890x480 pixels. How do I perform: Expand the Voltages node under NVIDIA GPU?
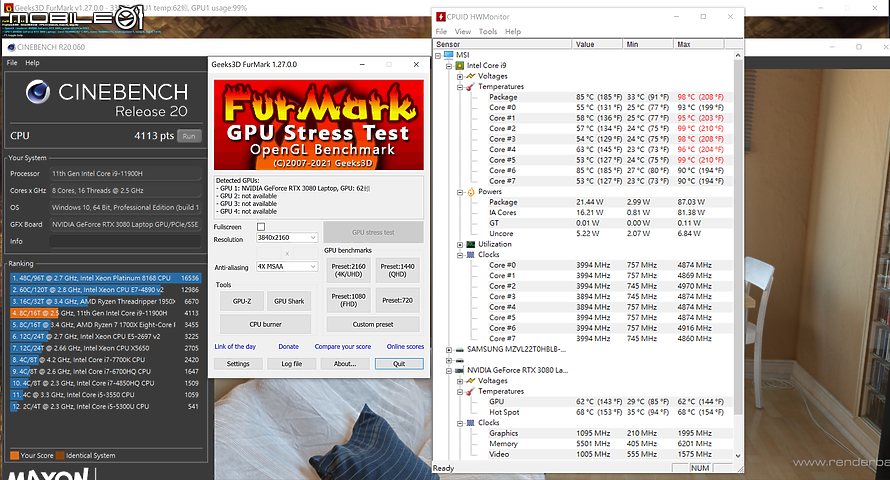(460, 381)
